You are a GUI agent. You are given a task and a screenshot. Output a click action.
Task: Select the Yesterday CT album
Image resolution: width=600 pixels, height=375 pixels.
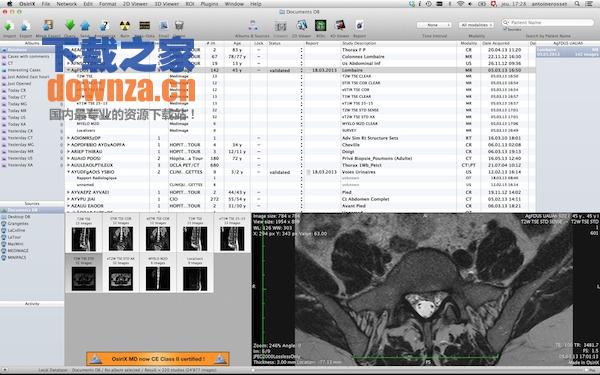coord(20,138)
